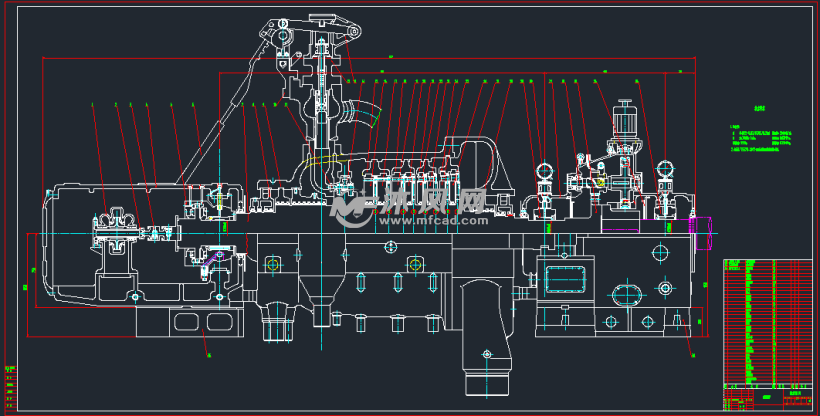
Task: Select the impeller assembly at far left
Action: pos(114,220)
